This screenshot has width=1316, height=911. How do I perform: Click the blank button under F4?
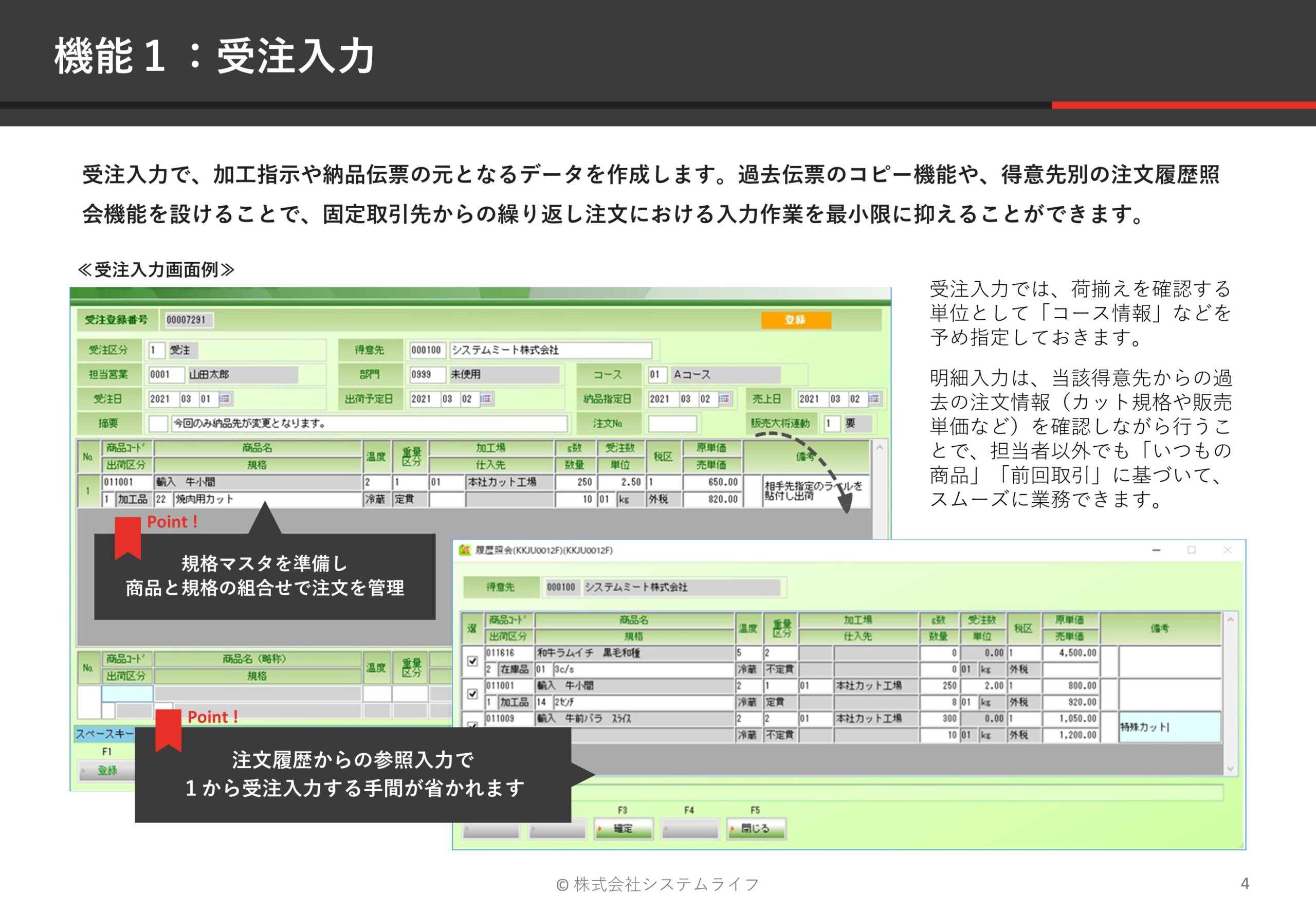coord(689,828)
